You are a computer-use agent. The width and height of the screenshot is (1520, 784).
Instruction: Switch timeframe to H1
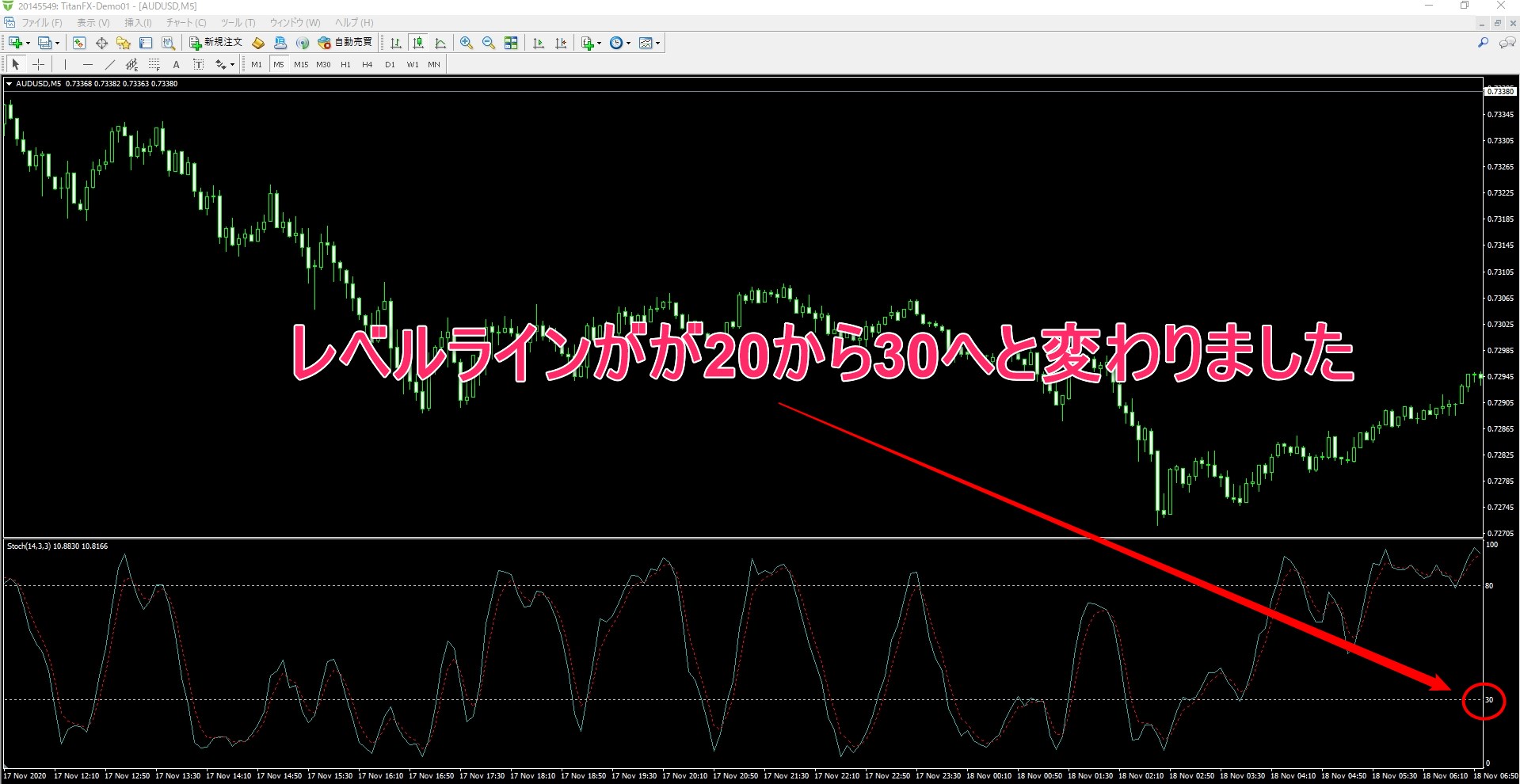point(345,64)
